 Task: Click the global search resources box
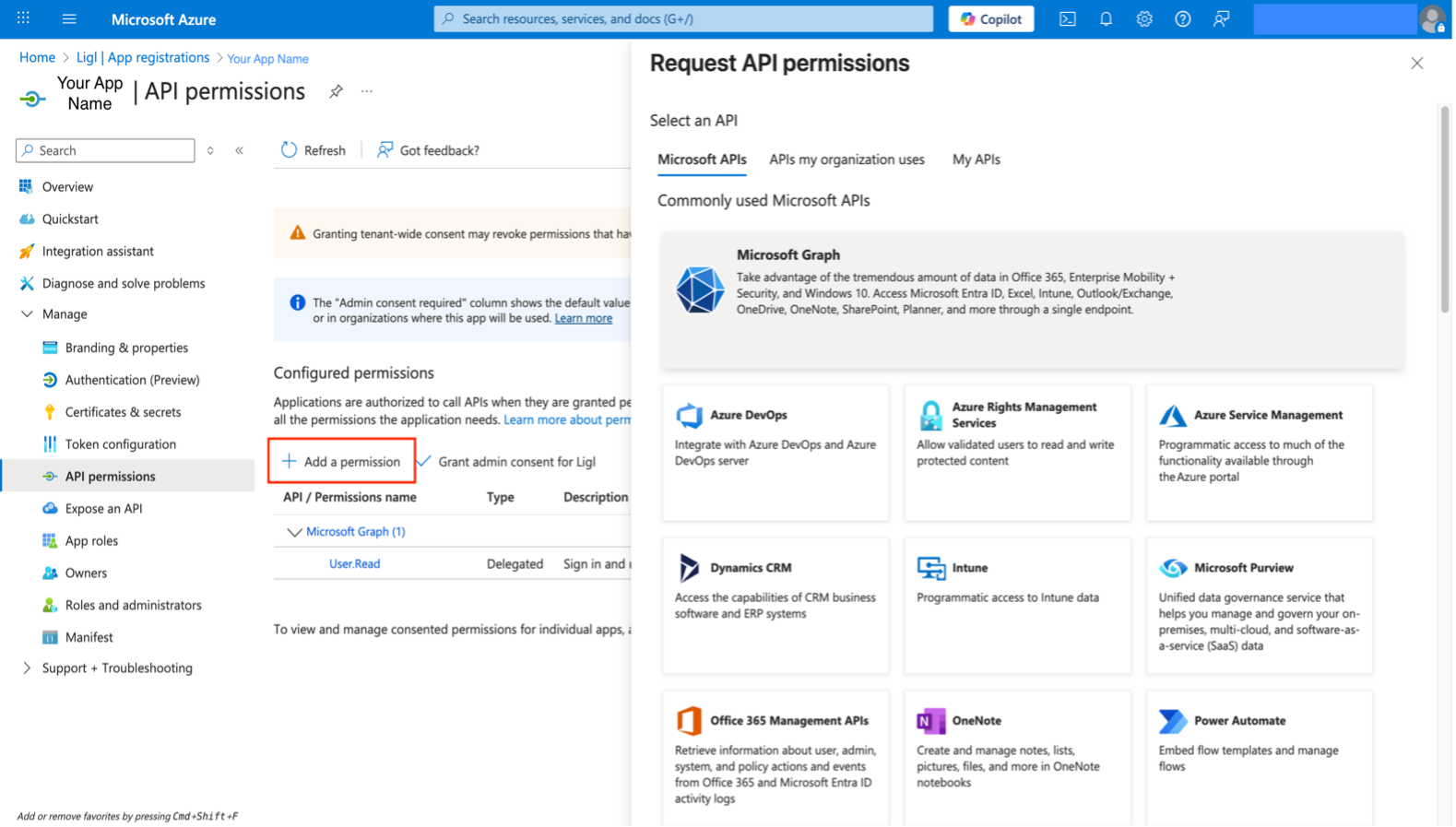tap(683, 18)
